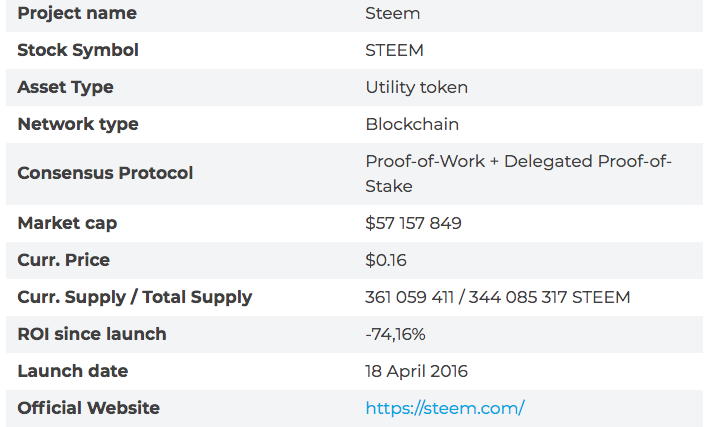Select the 361 059 411 / 344 085 317 STEEM value
Screen dimensions: 725x427
(x=498, y=297)
